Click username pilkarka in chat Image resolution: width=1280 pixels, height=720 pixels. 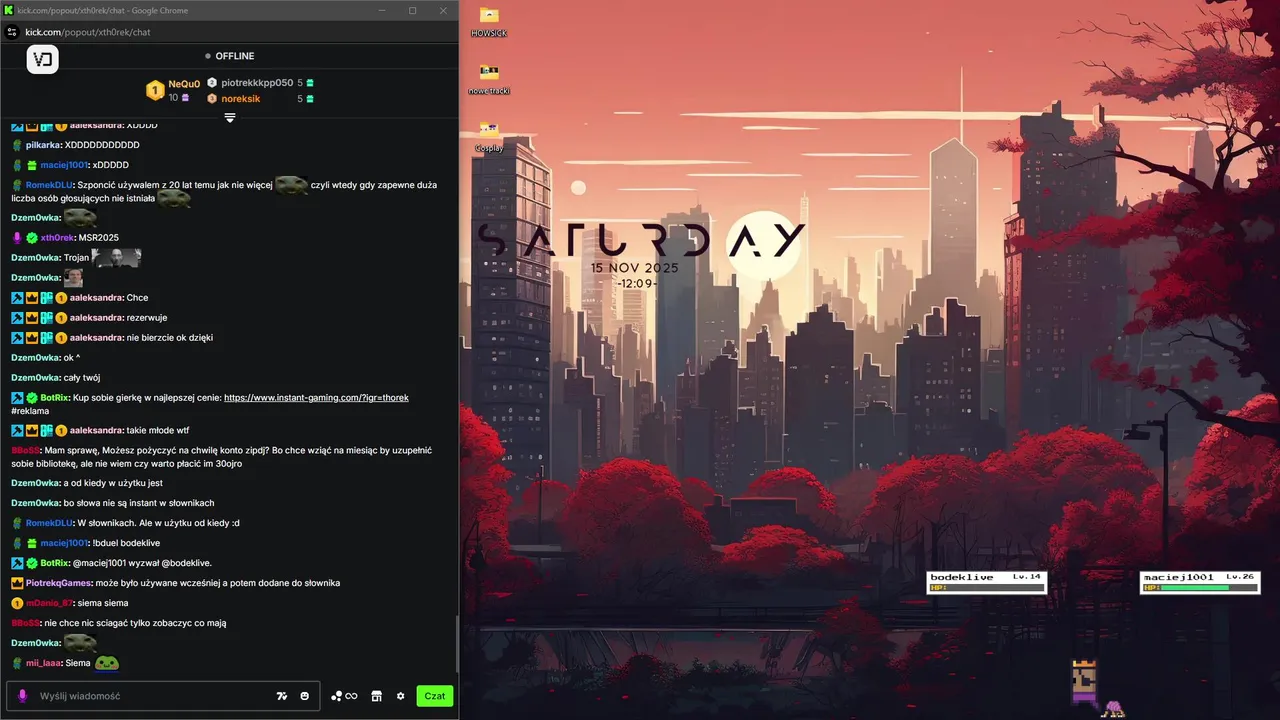point(43,145)
